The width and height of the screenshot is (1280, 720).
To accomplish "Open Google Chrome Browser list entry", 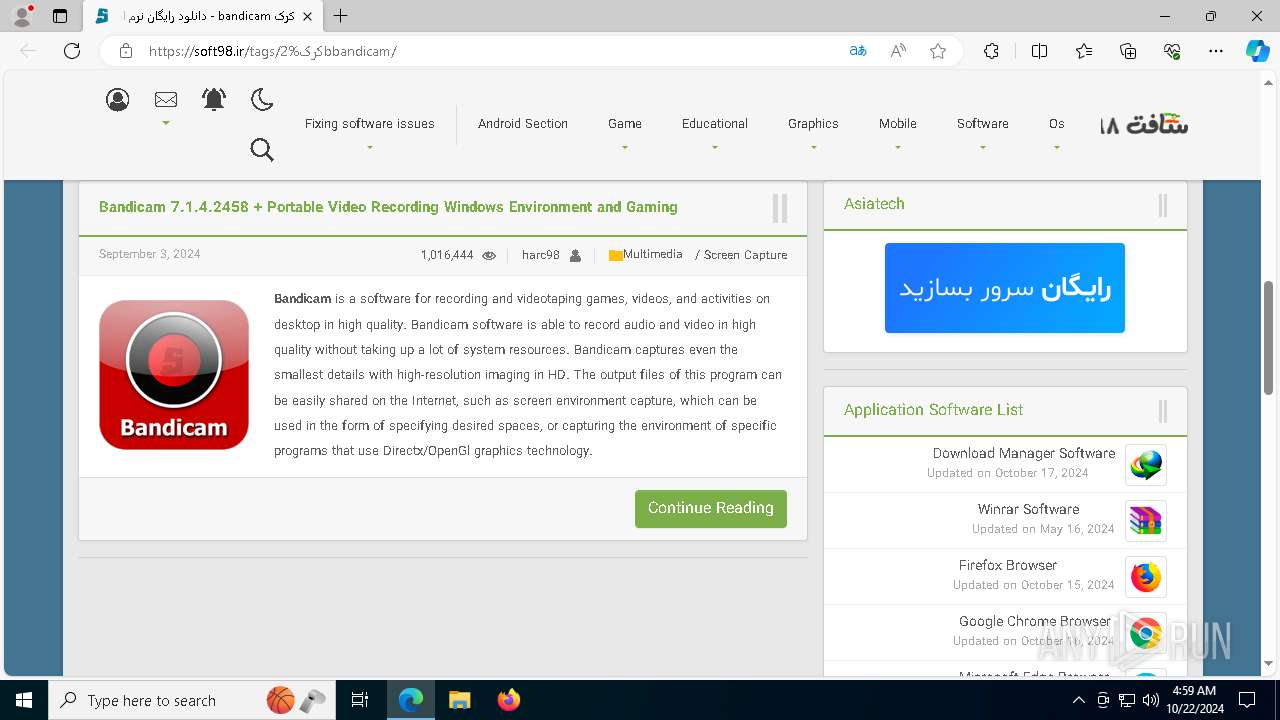I will pos(1035,621).
